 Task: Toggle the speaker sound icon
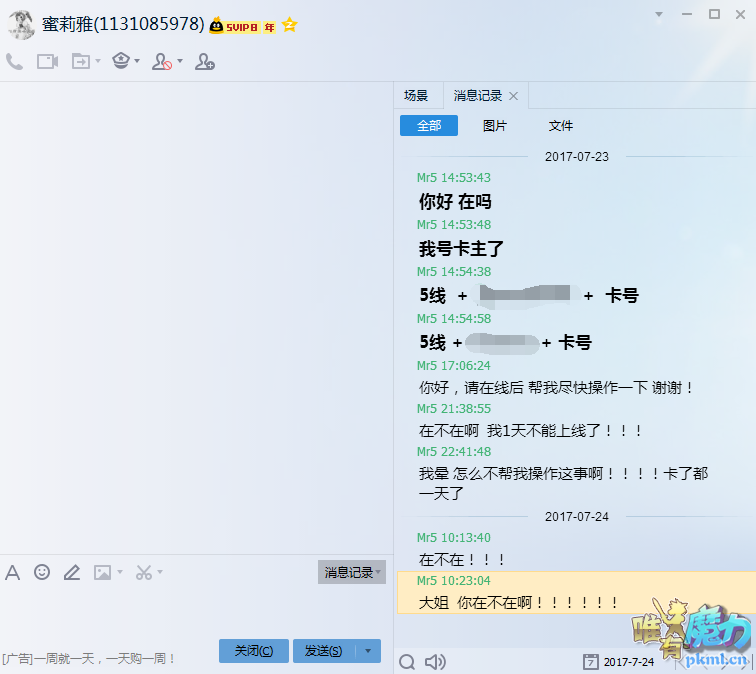tap(435, 661)
